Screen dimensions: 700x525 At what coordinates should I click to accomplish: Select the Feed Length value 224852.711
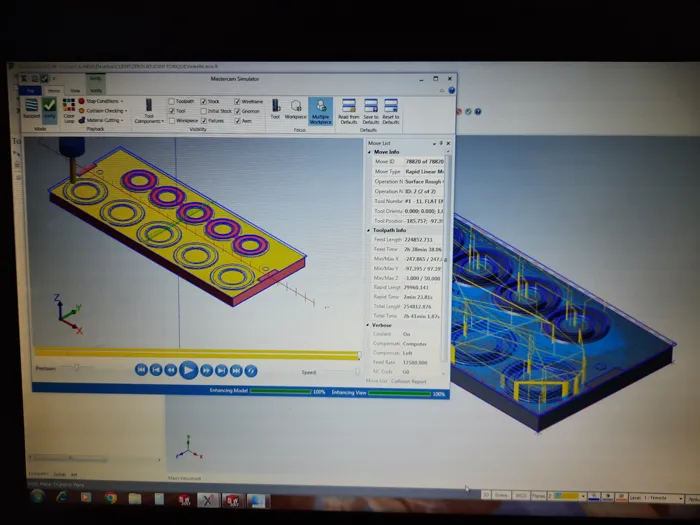[x=419, y=240]
